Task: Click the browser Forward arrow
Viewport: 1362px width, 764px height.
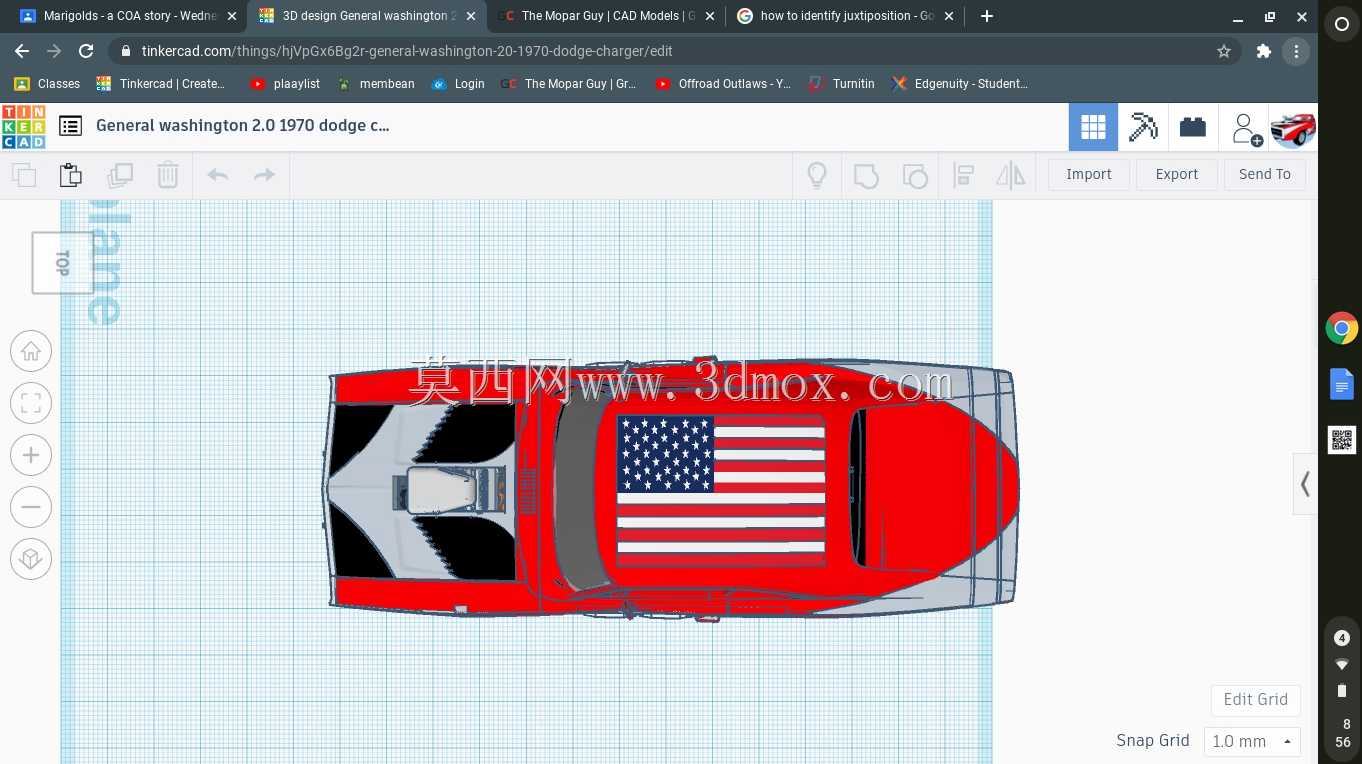Action: click(54, 51)
